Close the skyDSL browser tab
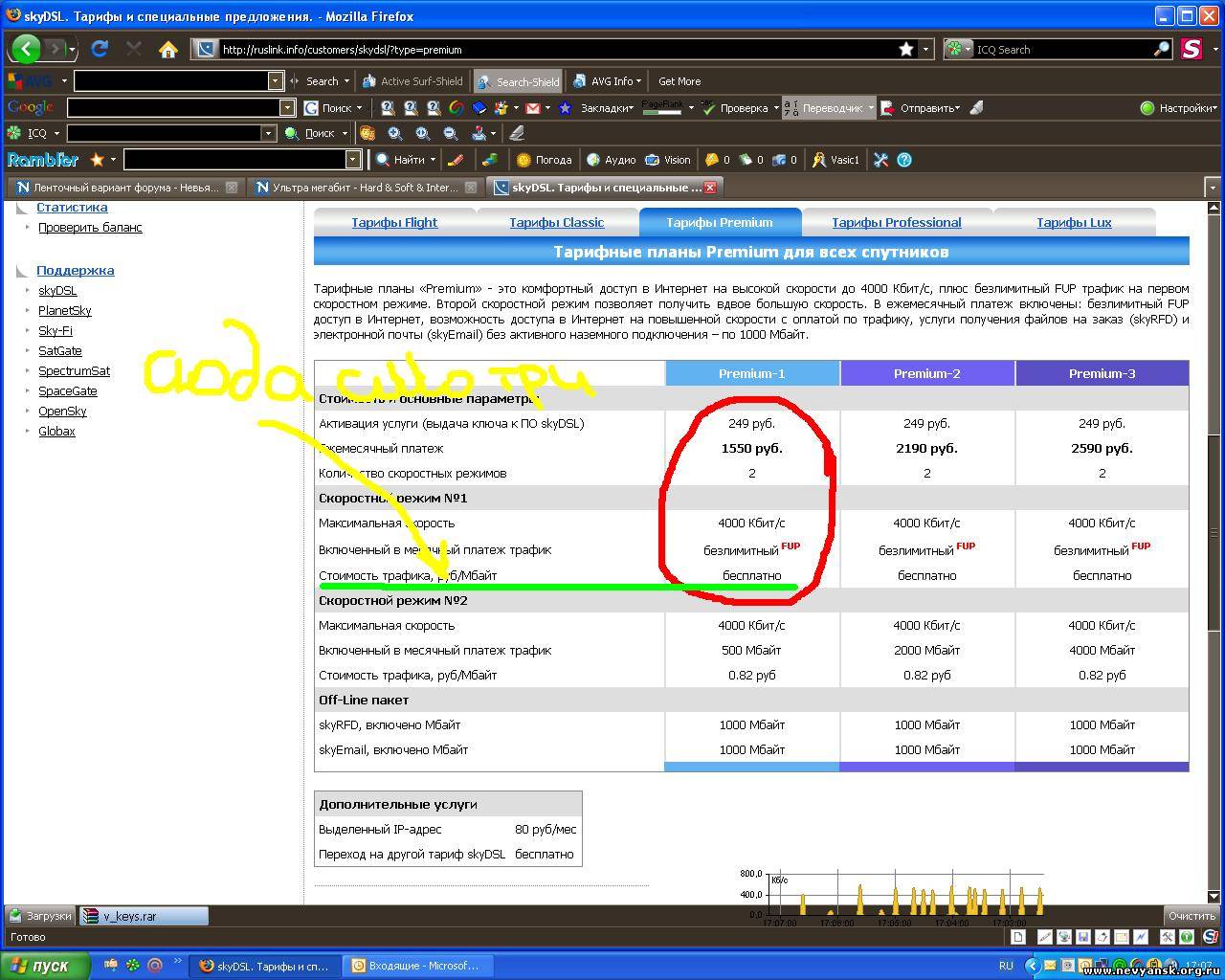 (710, 188)
